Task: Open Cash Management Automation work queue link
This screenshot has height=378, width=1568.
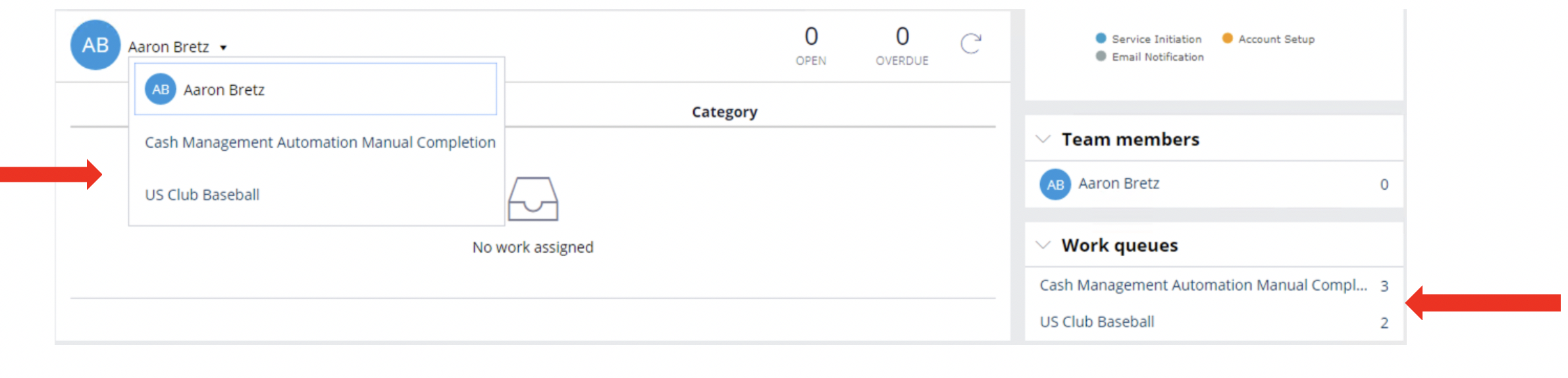Action: point(1203,285)
